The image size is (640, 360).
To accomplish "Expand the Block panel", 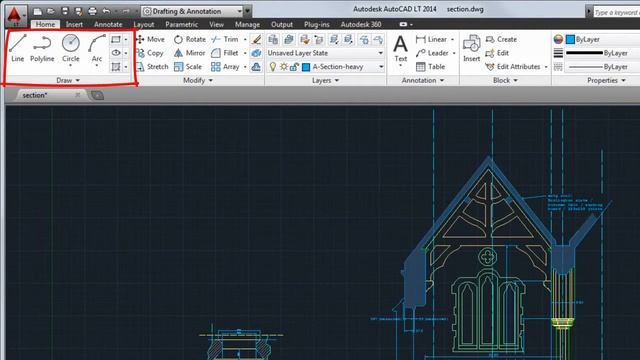I will 505,80.
